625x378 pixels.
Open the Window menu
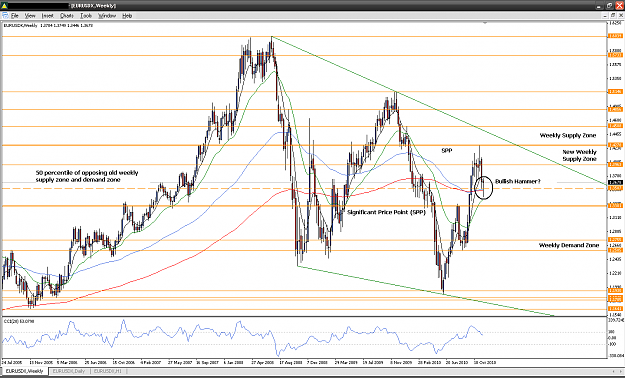(x=107, y=16)
